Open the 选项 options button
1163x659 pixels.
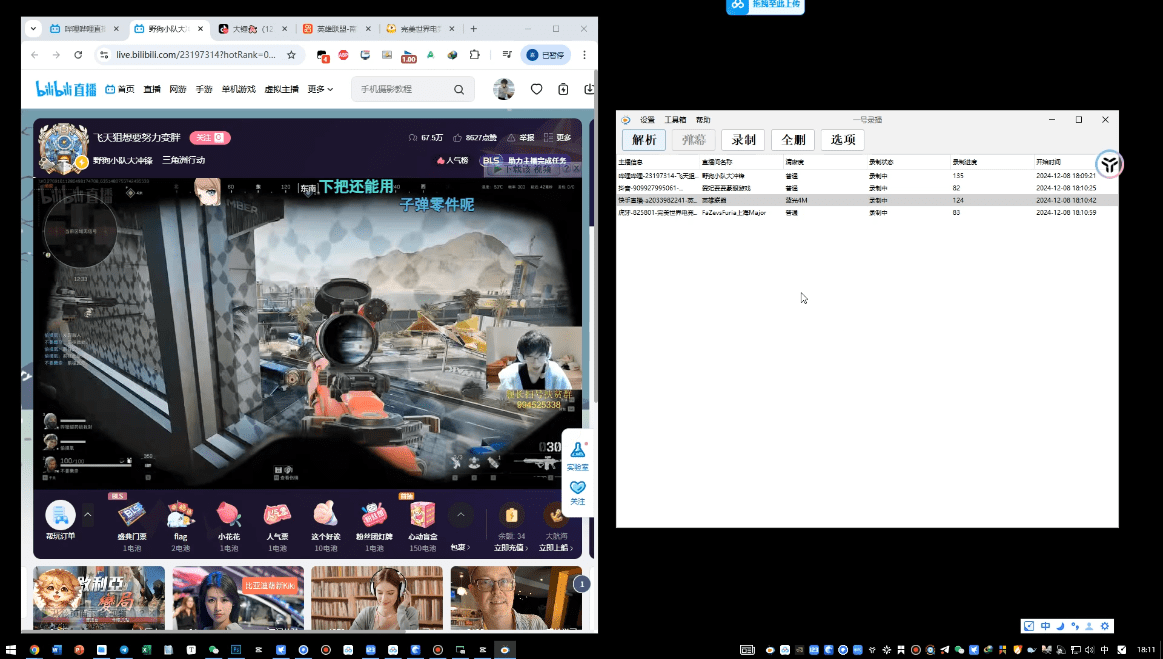pos(842,140)
